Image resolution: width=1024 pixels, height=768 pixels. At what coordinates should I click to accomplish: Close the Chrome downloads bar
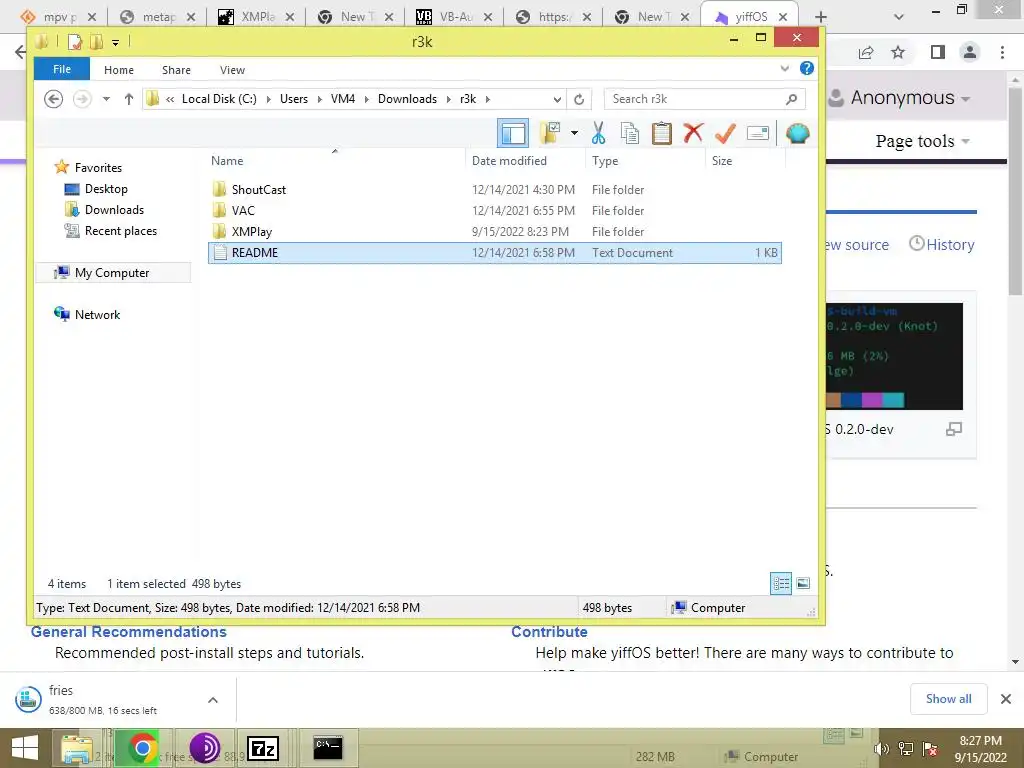point(1006,699)
